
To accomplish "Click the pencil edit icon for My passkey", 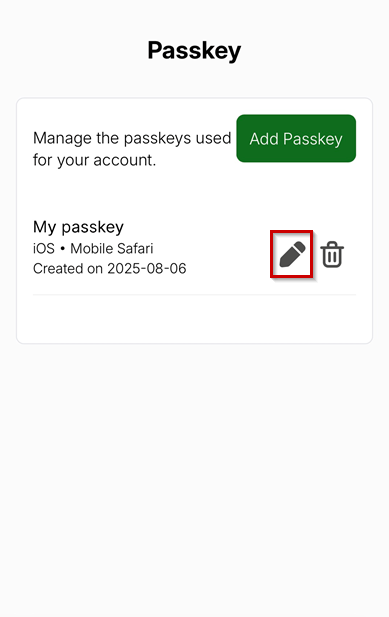I will [x=292, y=254].
